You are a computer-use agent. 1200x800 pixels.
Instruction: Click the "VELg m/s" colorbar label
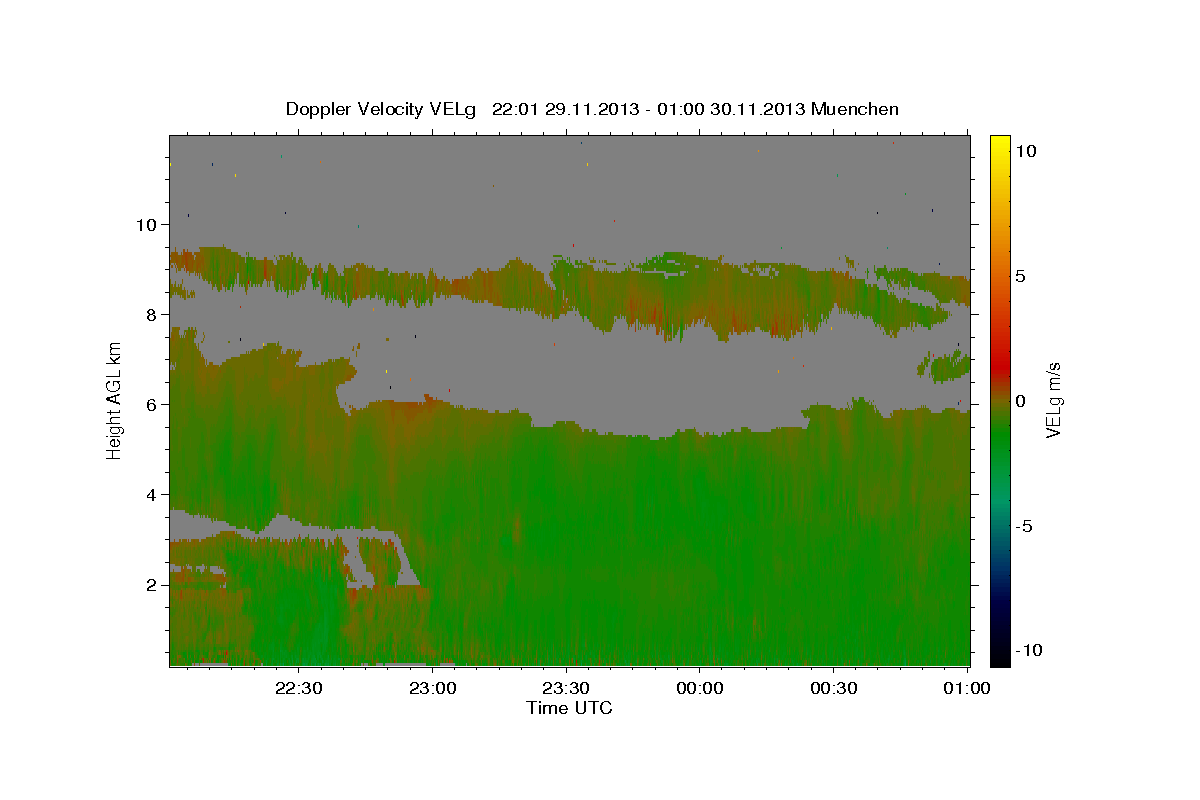point(1053,400)
